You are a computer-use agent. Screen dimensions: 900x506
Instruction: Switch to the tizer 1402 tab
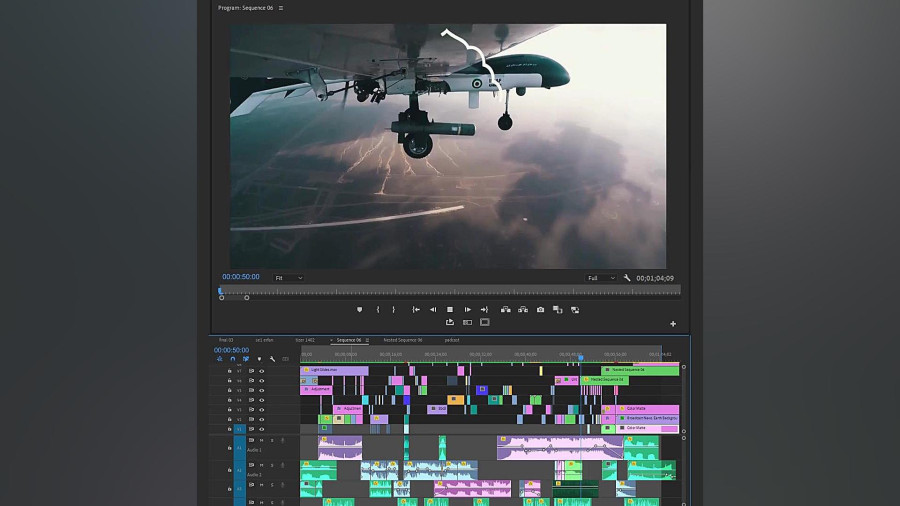point(305,340)
